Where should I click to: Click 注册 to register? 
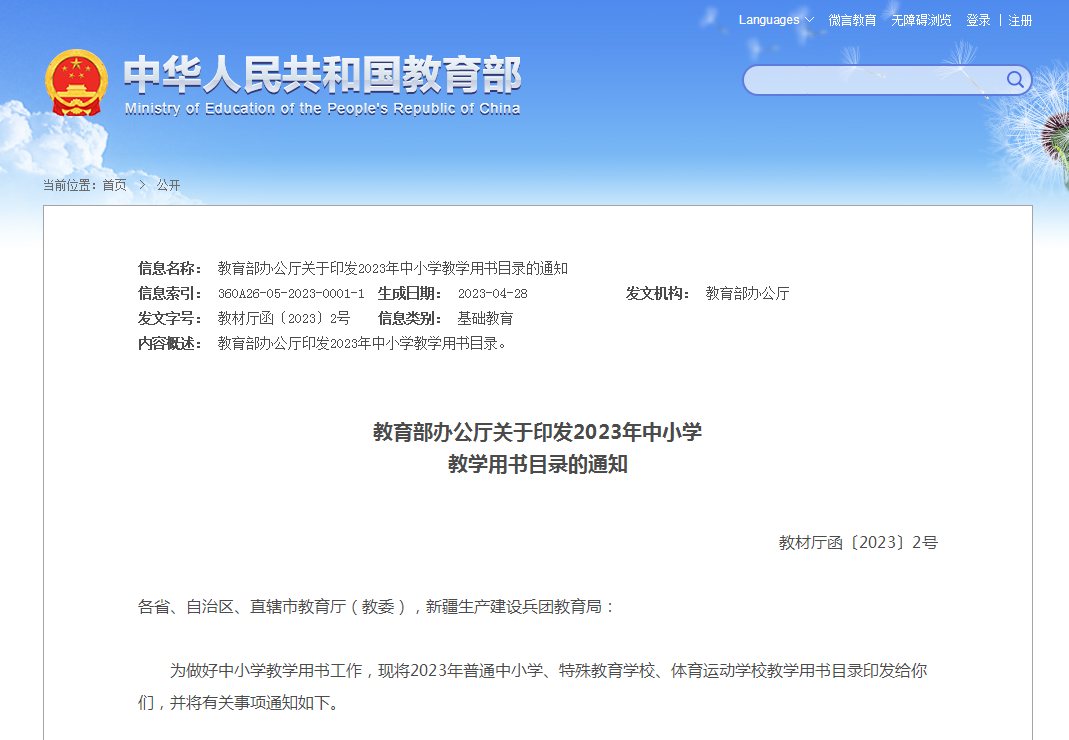coord(1021,19)
